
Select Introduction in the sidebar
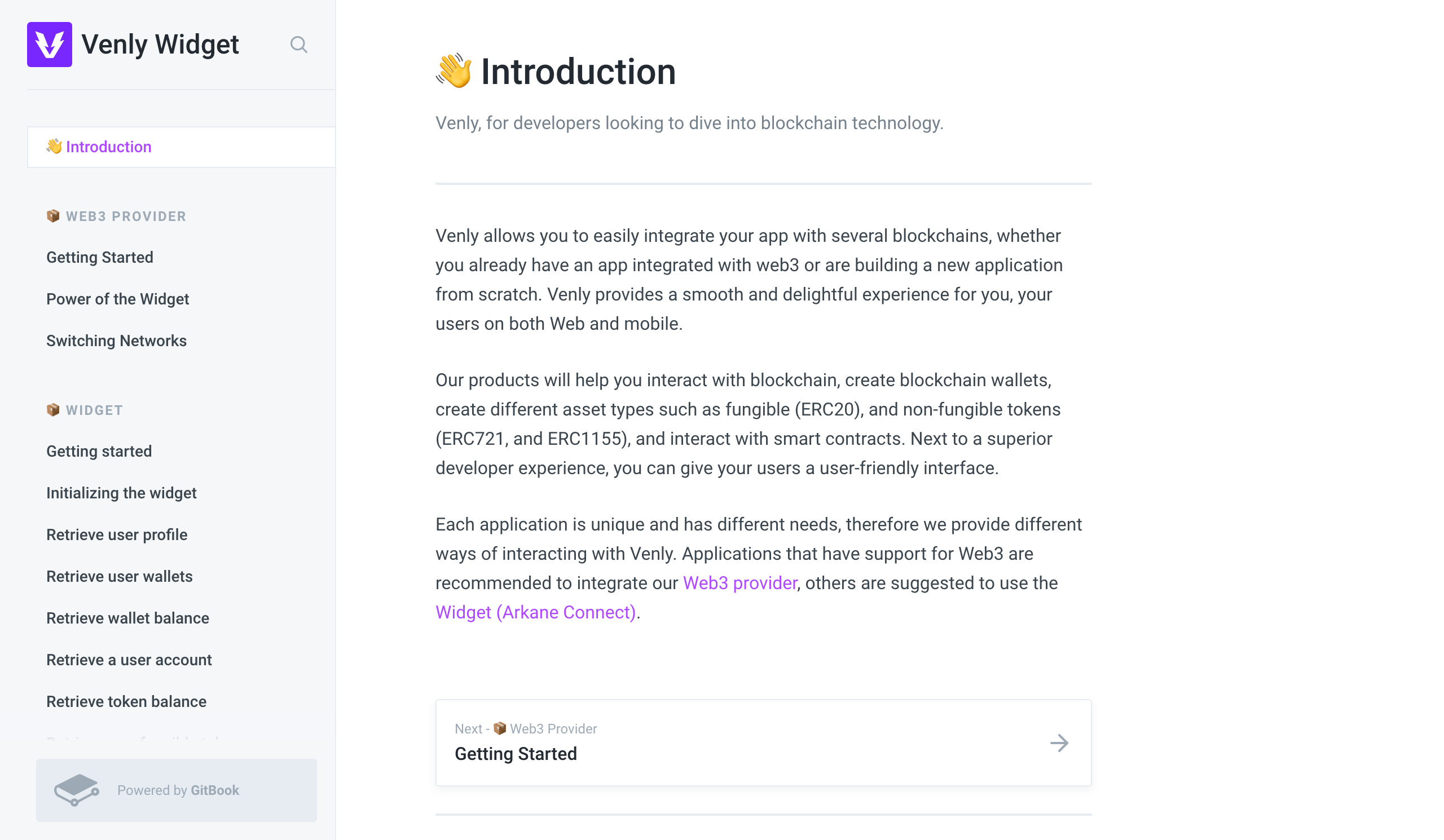[181, 147]
